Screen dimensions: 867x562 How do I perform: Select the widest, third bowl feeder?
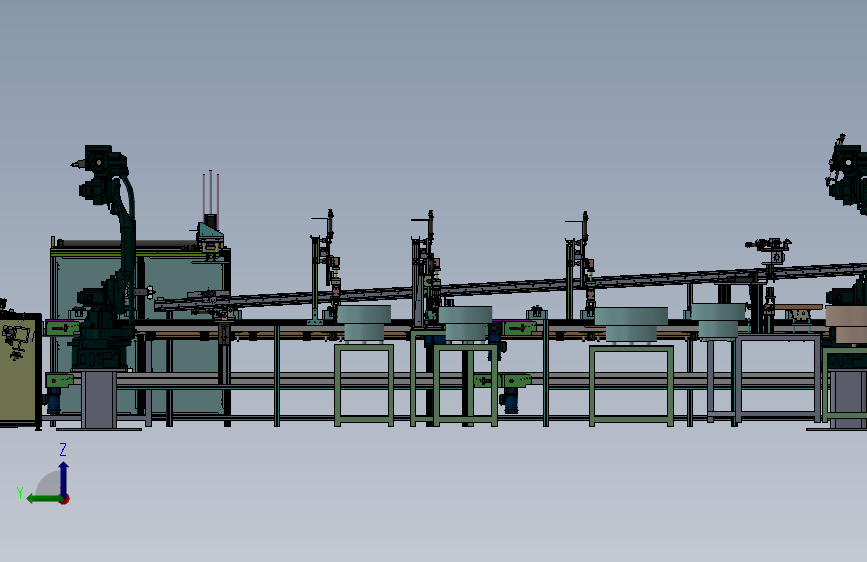click(631, 325)
